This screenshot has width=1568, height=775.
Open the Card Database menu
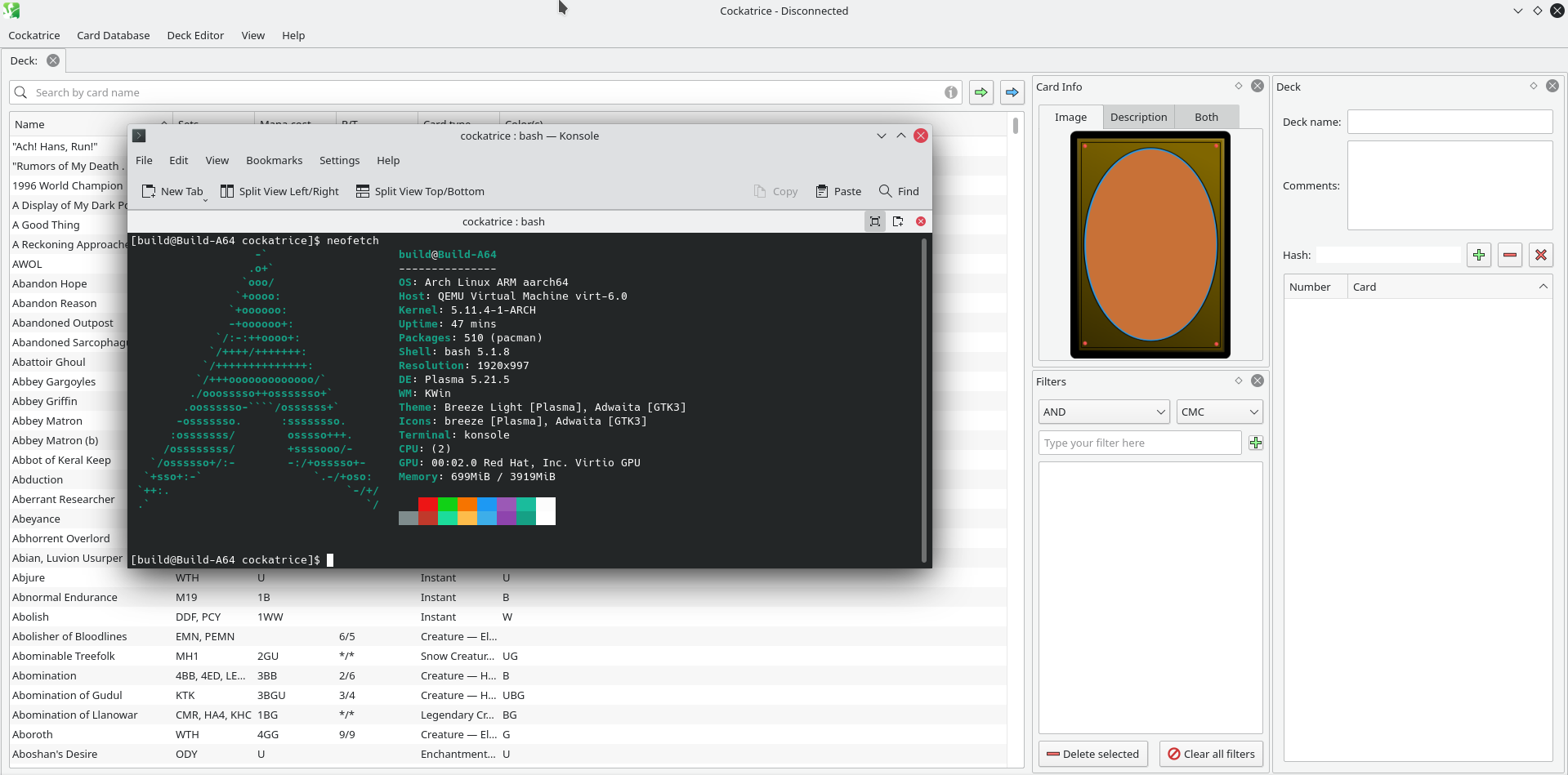(x=114, y=35)
